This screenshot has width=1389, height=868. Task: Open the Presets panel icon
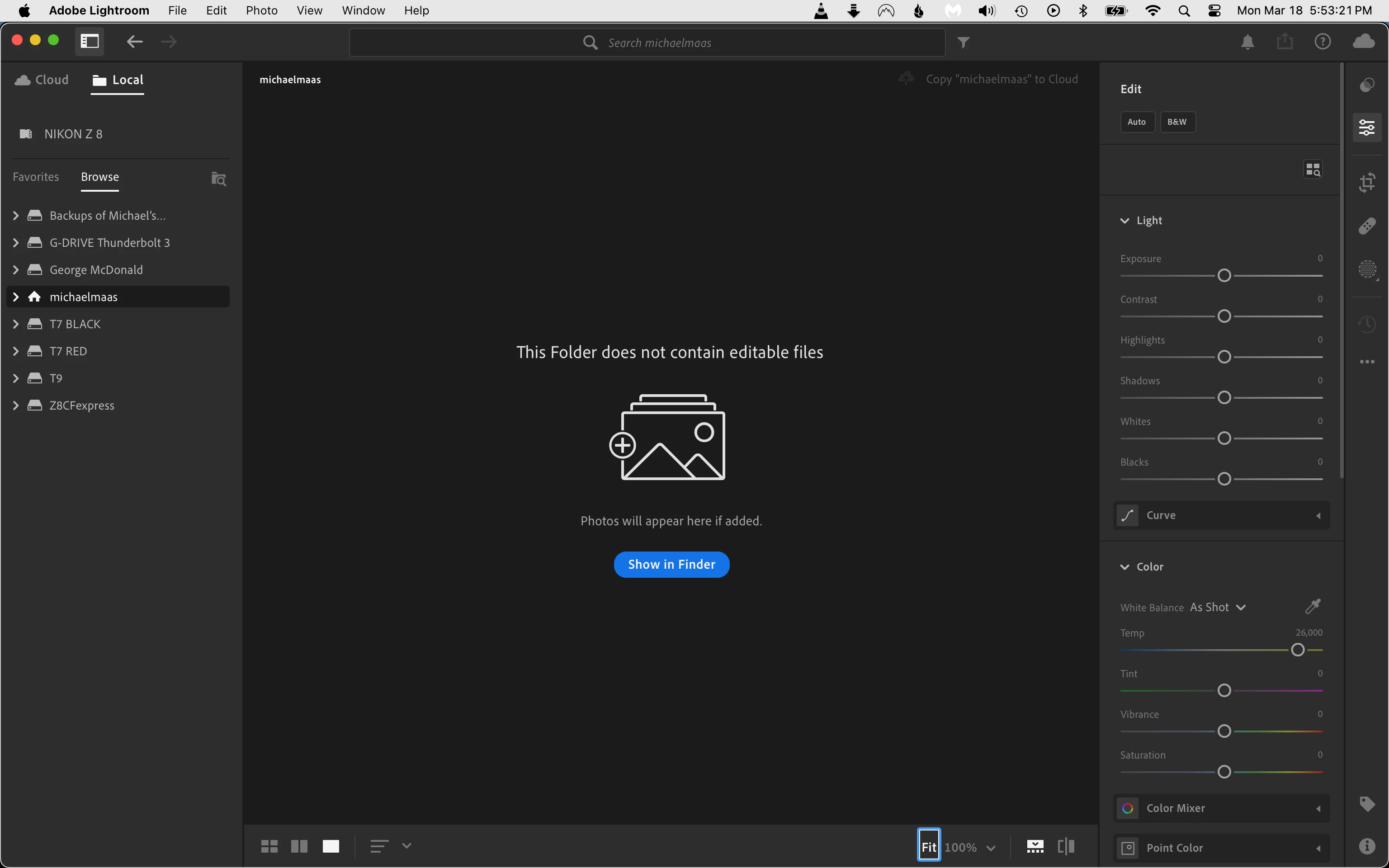1367,85
